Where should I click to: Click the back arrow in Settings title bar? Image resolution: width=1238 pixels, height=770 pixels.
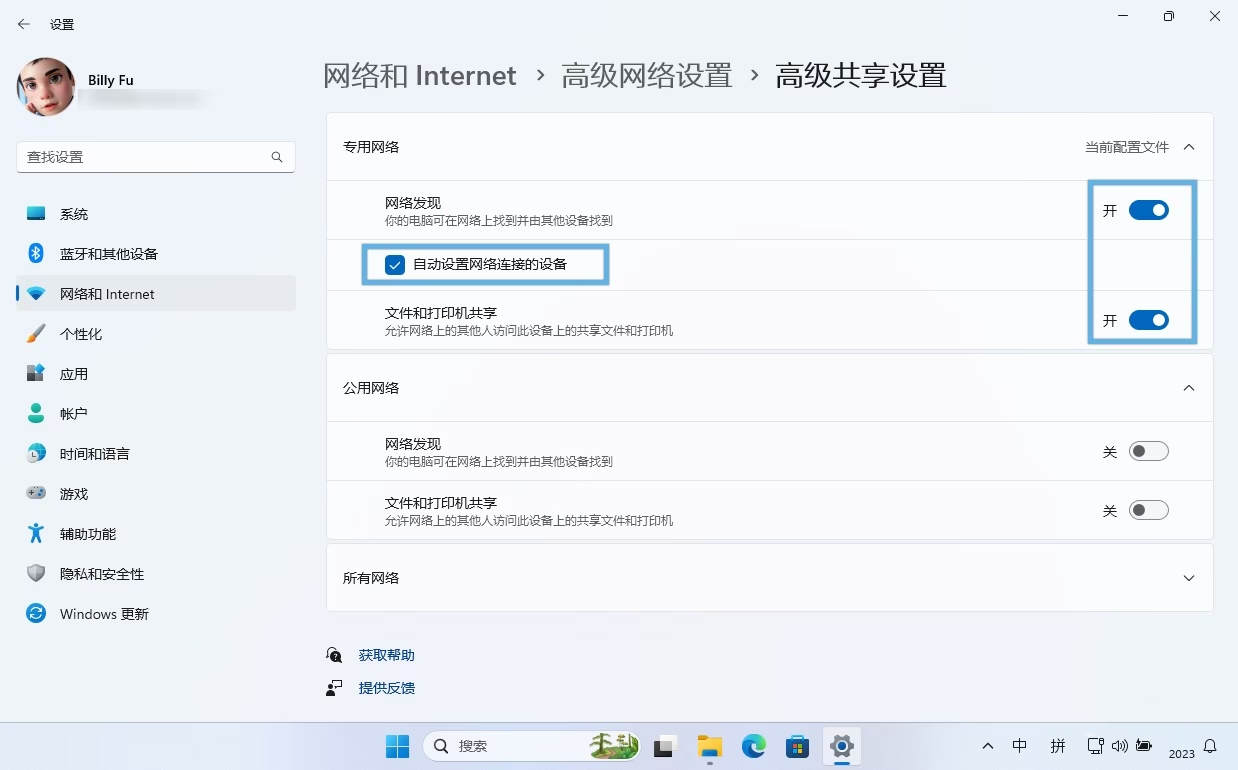pyautogui.click(x=24, y=24)
